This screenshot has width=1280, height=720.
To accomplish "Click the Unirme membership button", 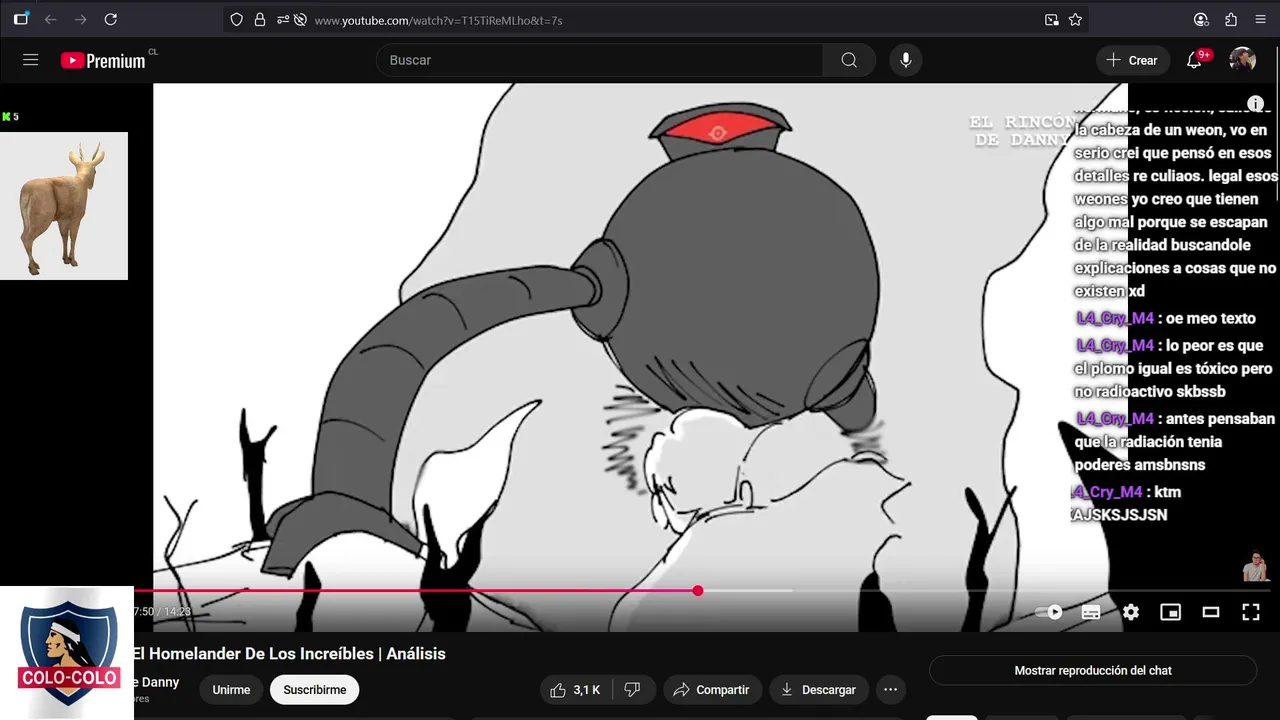I will (x=231, y=690).
